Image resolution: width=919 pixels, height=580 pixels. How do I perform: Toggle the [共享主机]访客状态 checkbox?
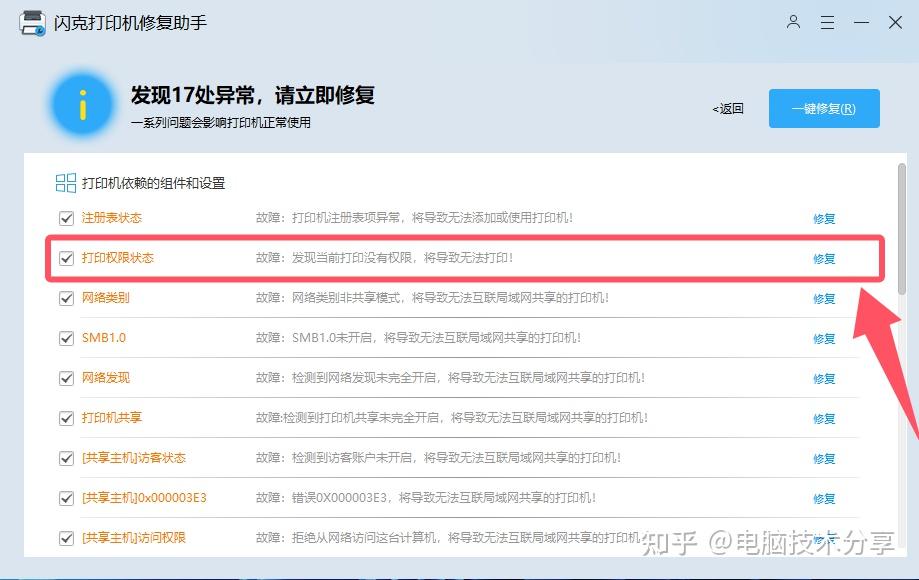point(66,458)
